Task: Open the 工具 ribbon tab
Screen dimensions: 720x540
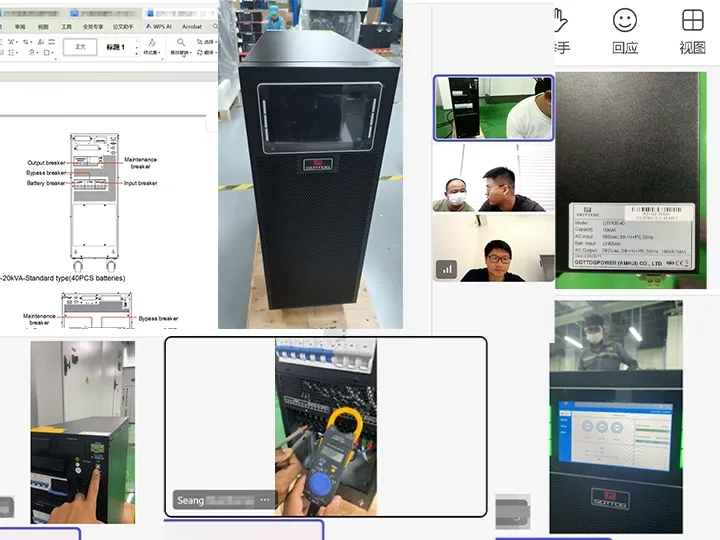Action: pos(66,27)
